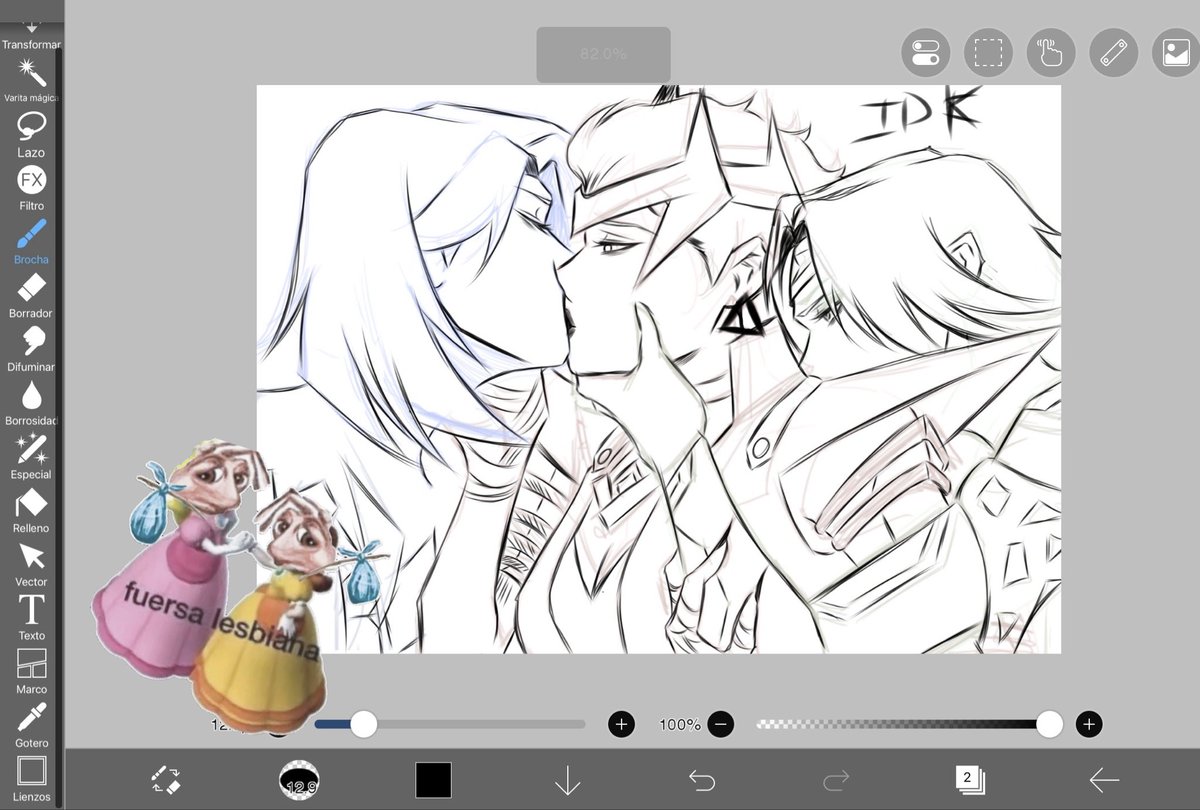Image resolution: width=1200 pixels, height=810 pixels.
Task: Tap the stabilizer hand touch icon
Action: (x=1051, y=52)
